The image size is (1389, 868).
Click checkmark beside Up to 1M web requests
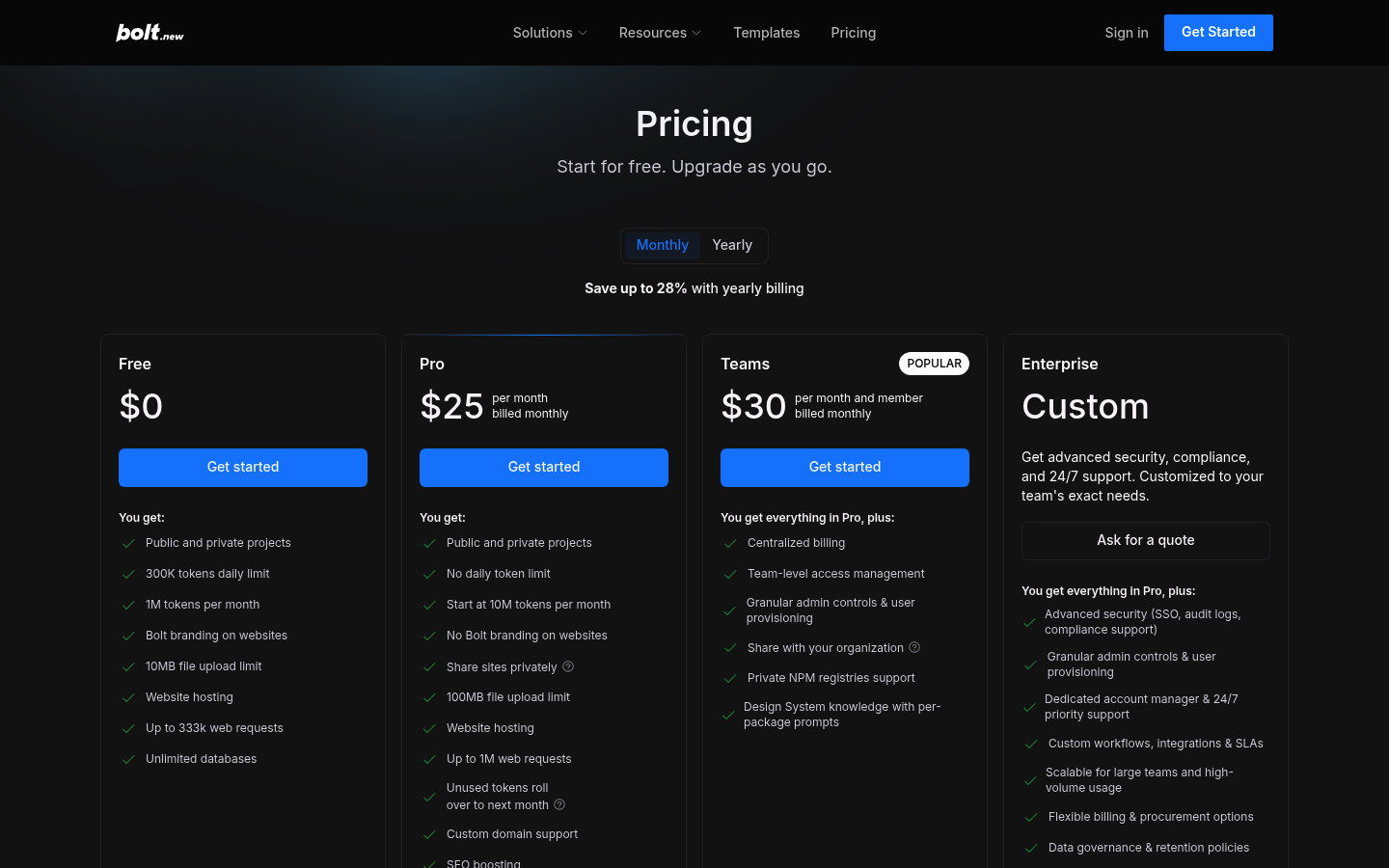coord(429,759)
